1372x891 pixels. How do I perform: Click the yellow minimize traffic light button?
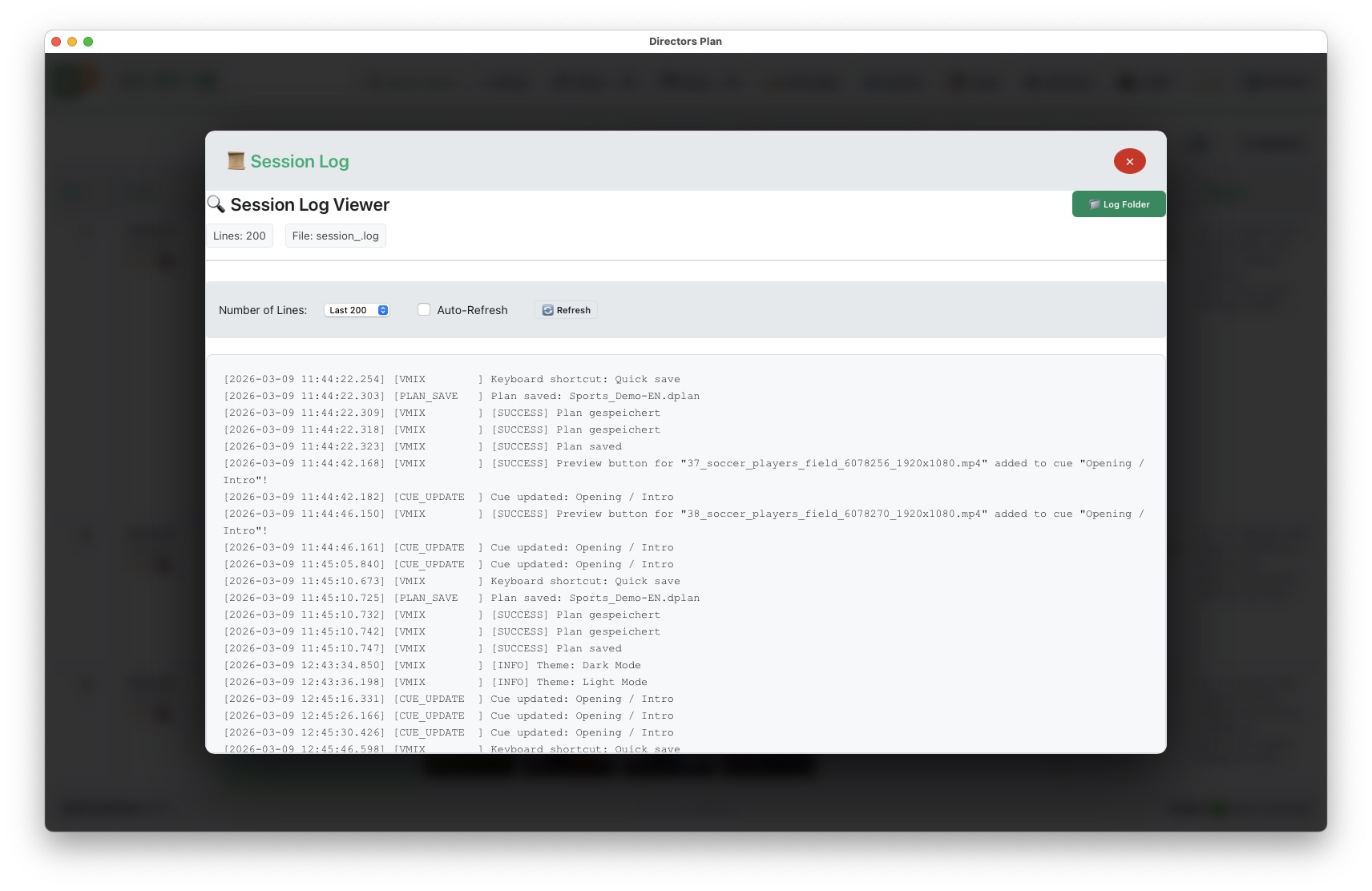[72, 41]
